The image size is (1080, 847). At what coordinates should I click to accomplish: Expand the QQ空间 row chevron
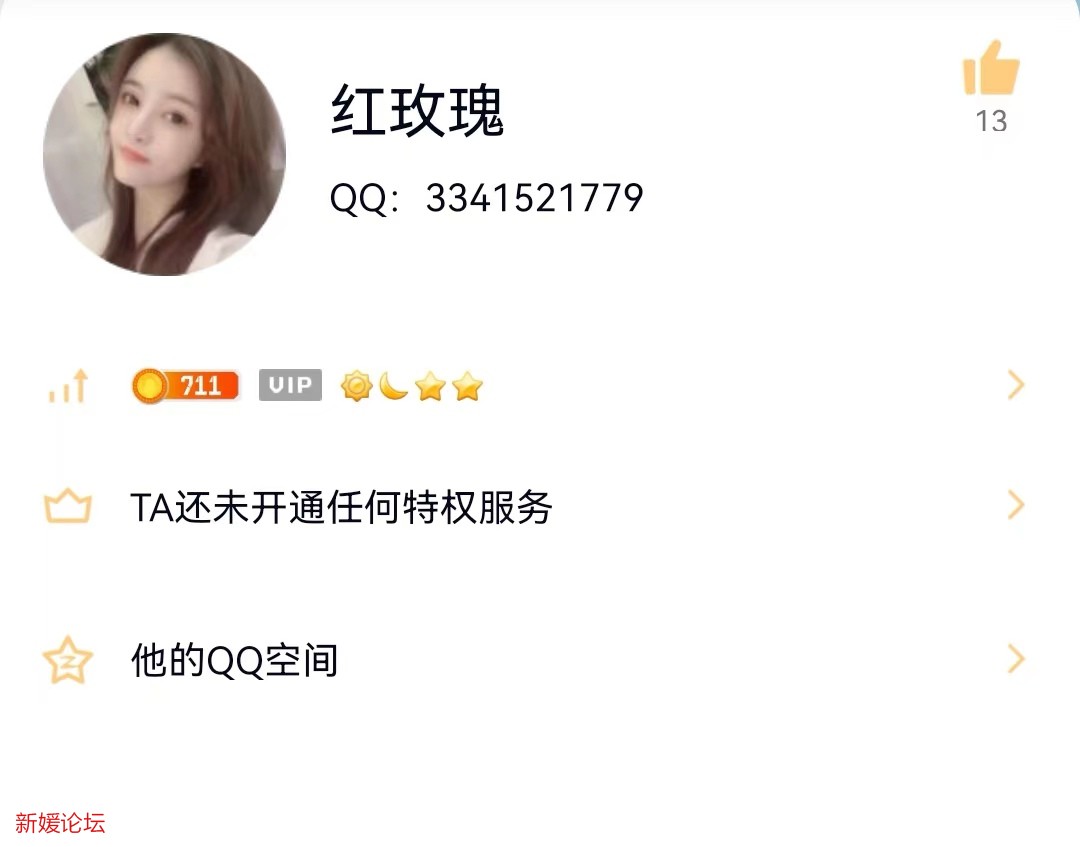pyautogui.click(x=1016, y=659)
